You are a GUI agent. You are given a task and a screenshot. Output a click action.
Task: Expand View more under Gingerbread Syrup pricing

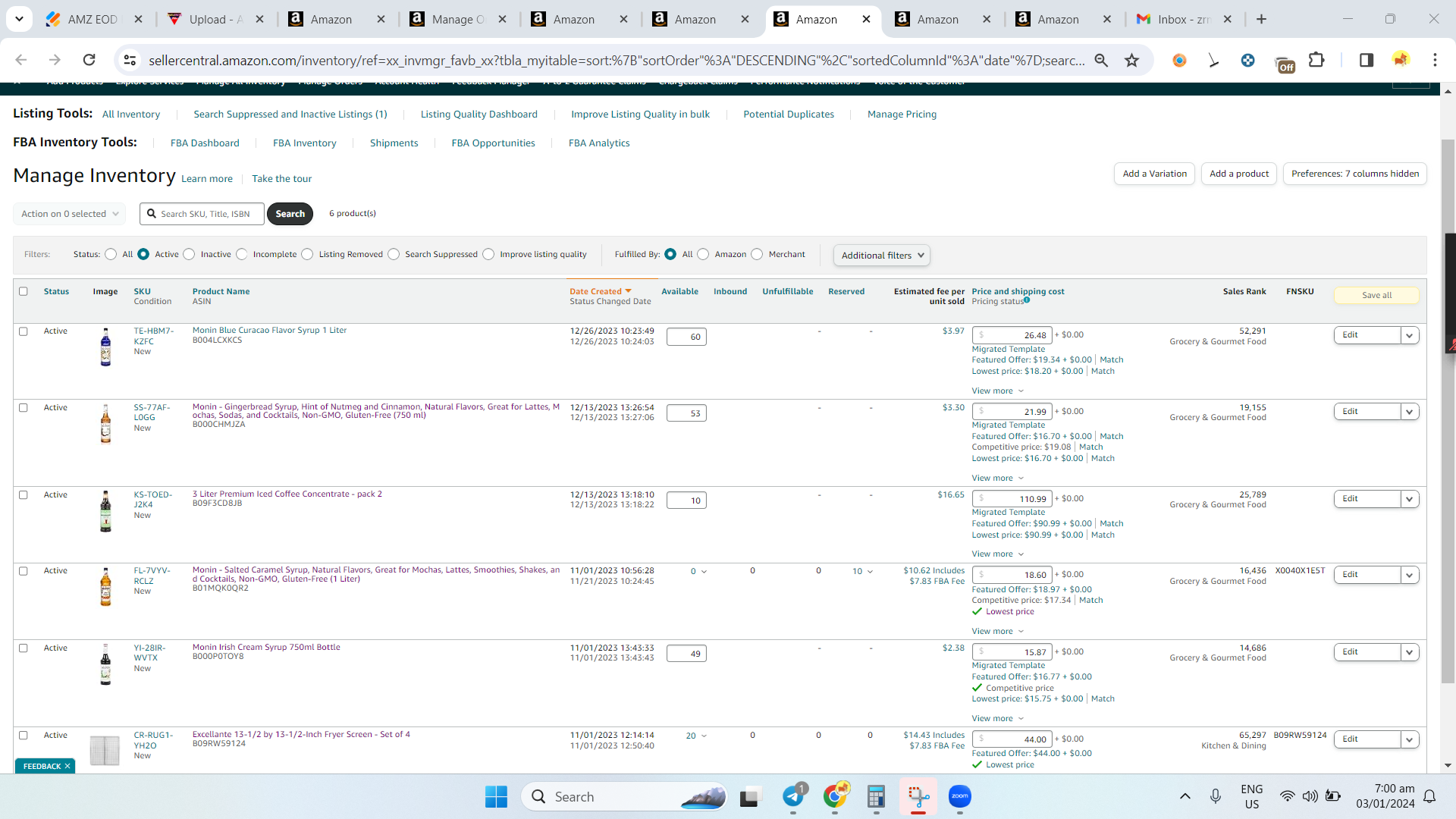[998, 479]
